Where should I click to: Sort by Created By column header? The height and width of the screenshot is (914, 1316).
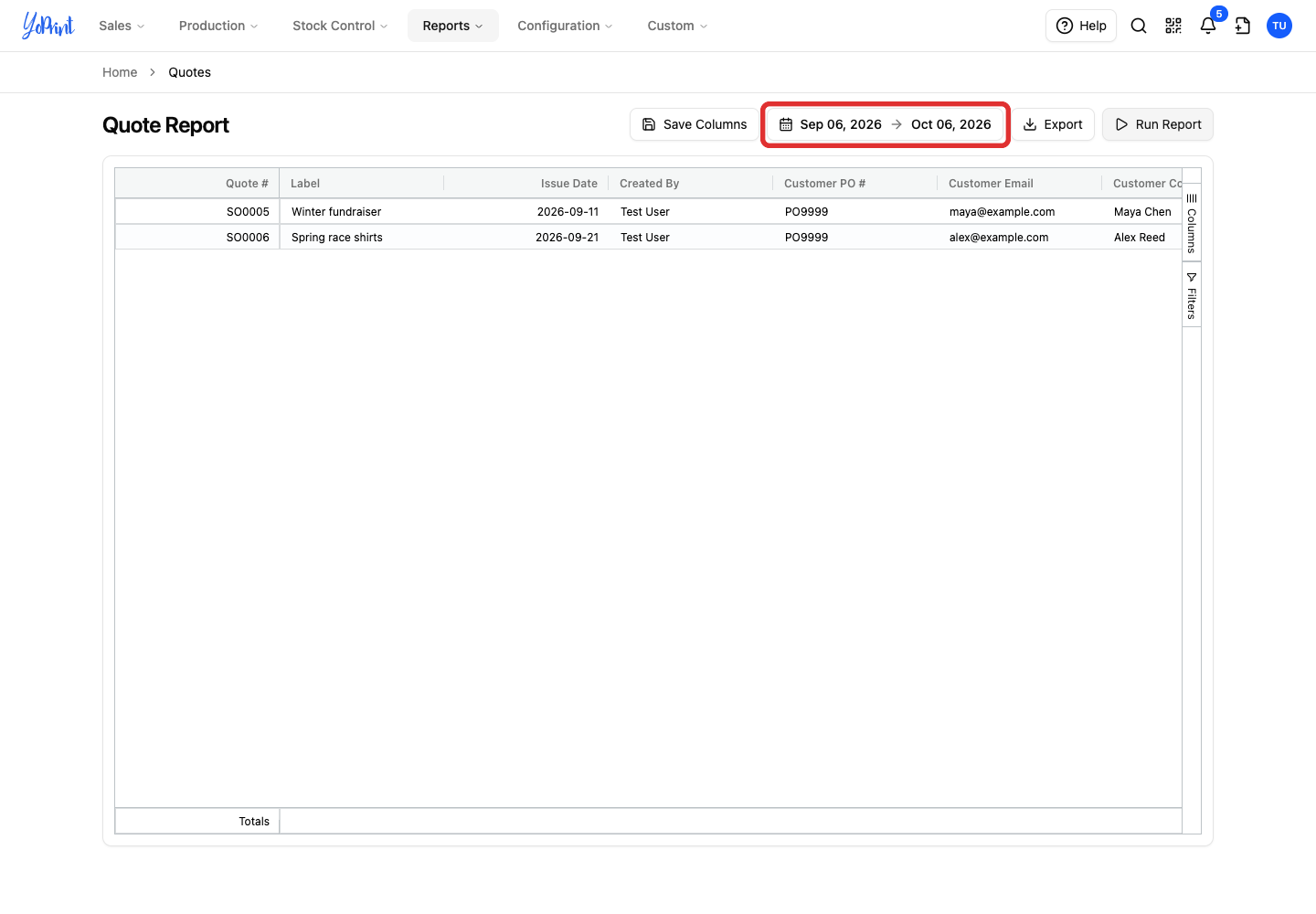691,184
